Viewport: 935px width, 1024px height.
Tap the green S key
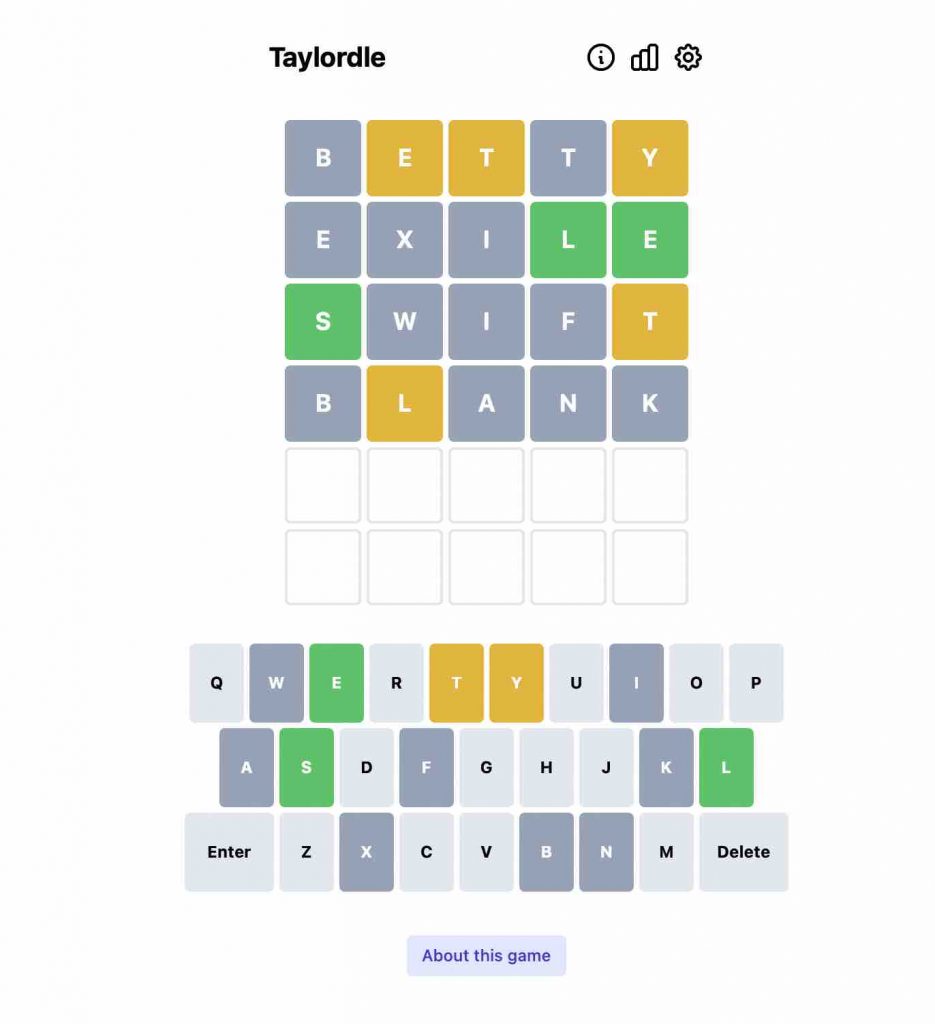pos(306,768)
